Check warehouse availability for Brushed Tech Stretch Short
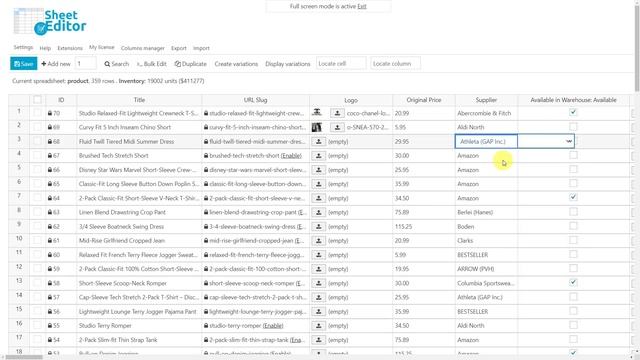The height and width of the screenshot is (360, 640). (x=573, y=155)
